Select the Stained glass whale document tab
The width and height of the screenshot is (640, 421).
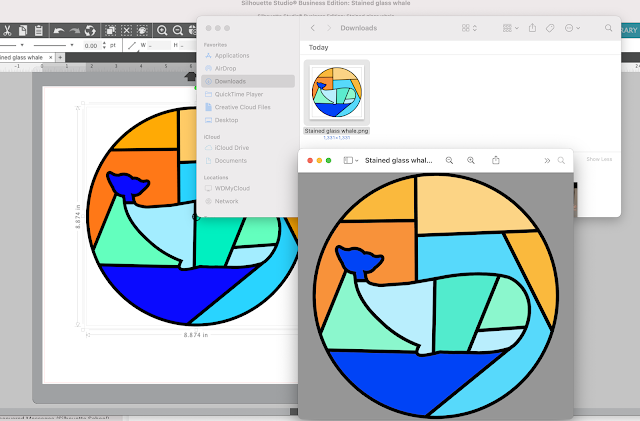pyautogui.click(x=23, y=58)
